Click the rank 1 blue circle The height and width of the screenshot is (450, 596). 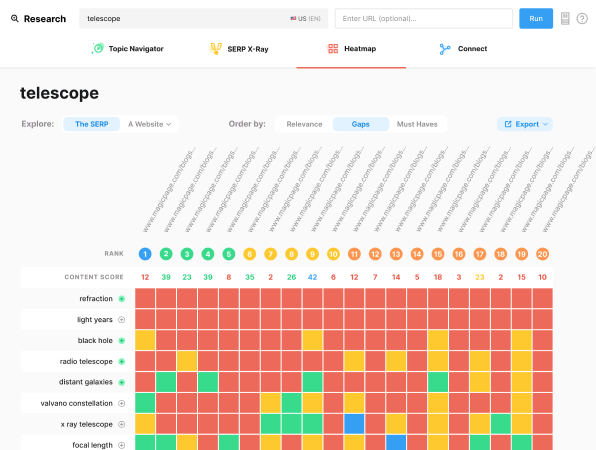[x=145, y=254]
